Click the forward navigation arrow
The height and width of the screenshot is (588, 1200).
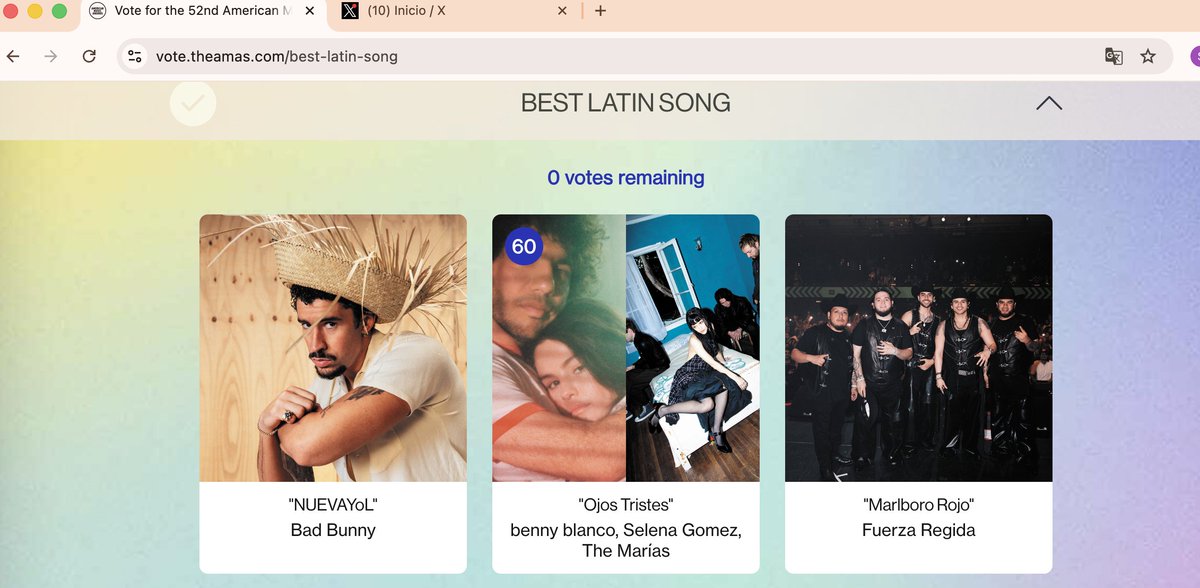[49, 57]
